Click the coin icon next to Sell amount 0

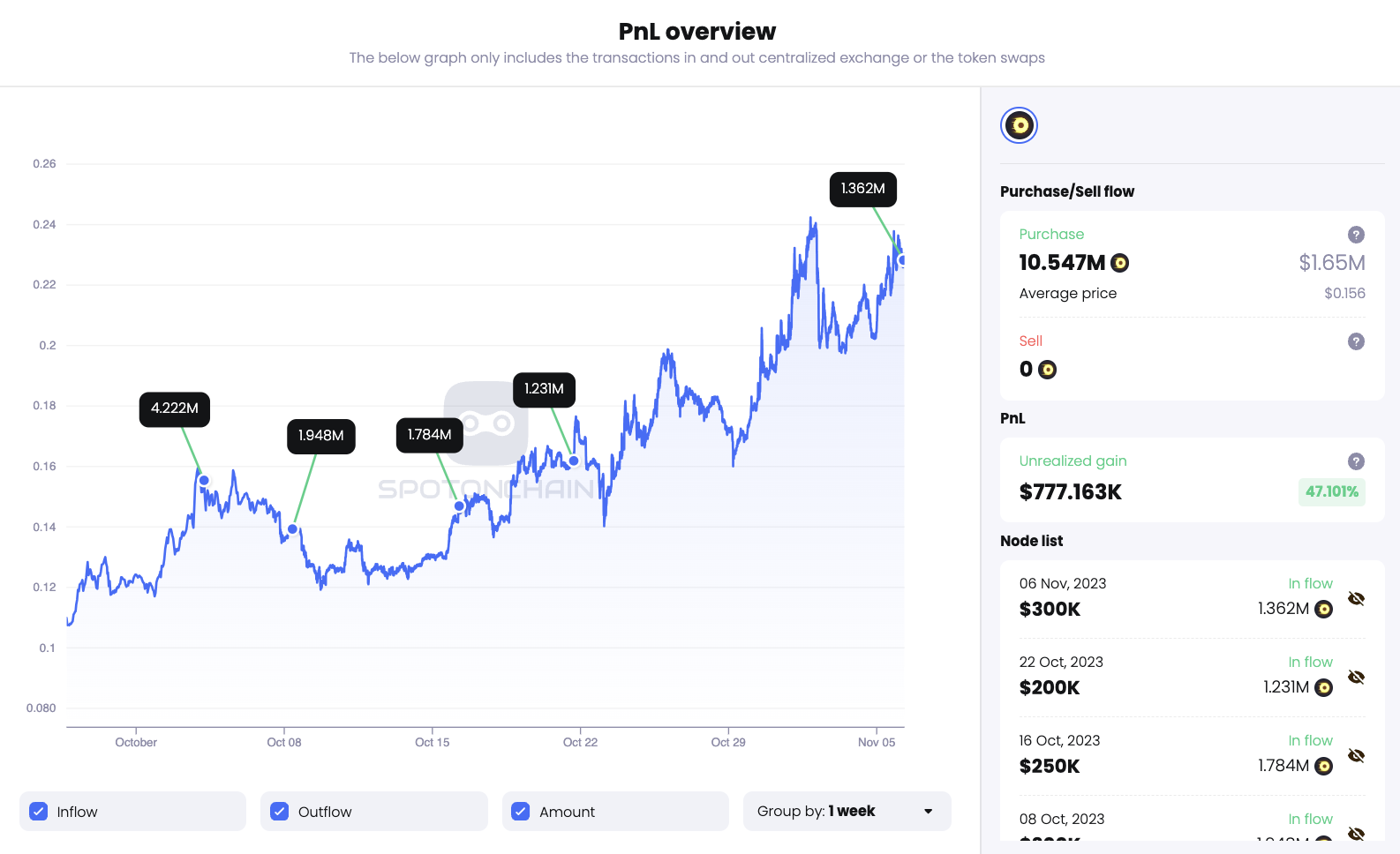tap(1047, 370)
